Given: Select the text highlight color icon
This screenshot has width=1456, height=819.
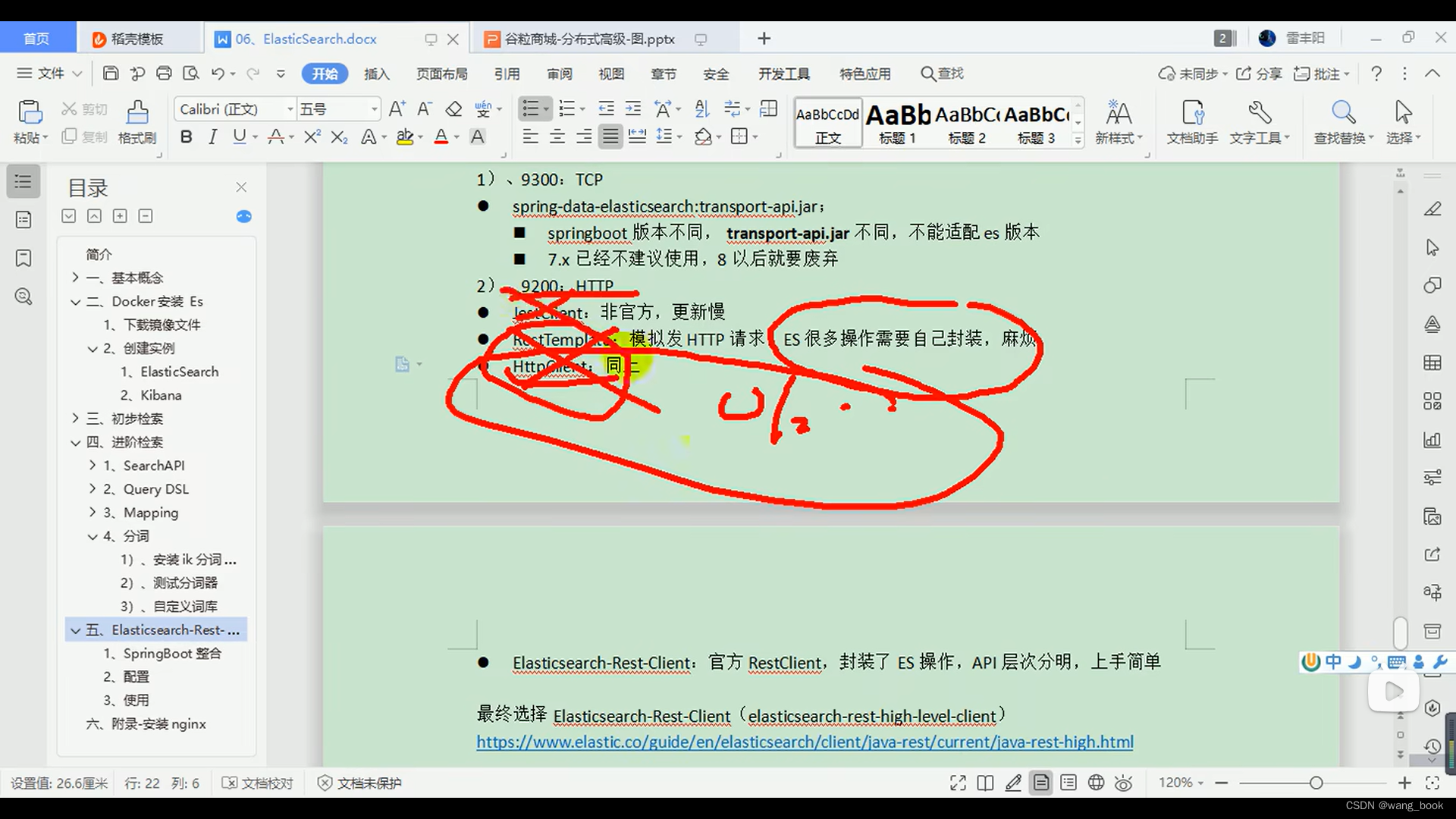Looking at the screenshot, I should (x=405, y=137).
